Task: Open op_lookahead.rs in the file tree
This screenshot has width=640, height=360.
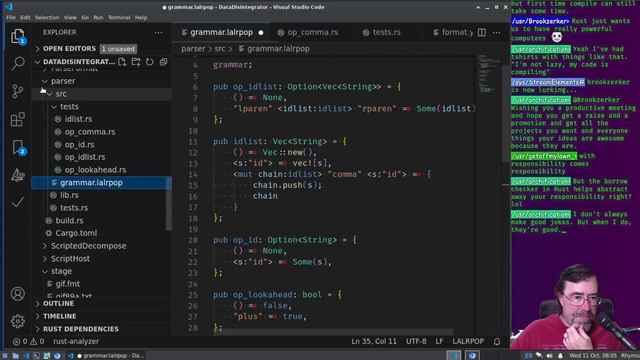Action: click(95, 170)
